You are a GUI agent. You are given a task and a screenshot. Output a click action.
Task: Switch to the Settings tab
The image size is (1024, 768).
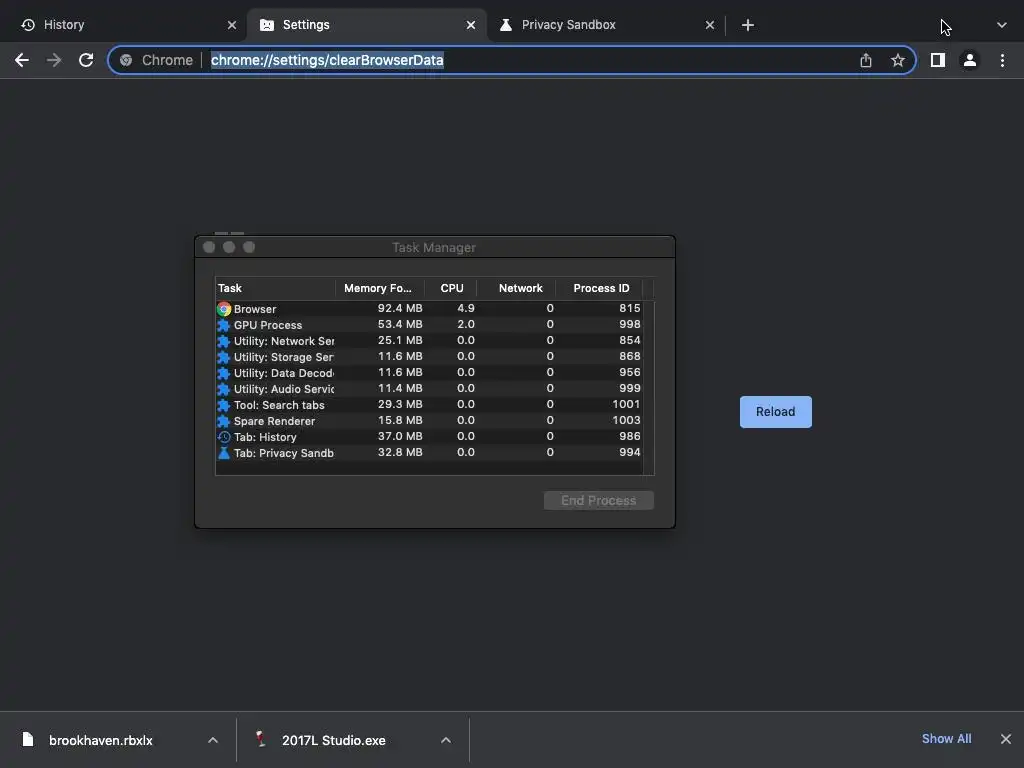click(366, 25)
